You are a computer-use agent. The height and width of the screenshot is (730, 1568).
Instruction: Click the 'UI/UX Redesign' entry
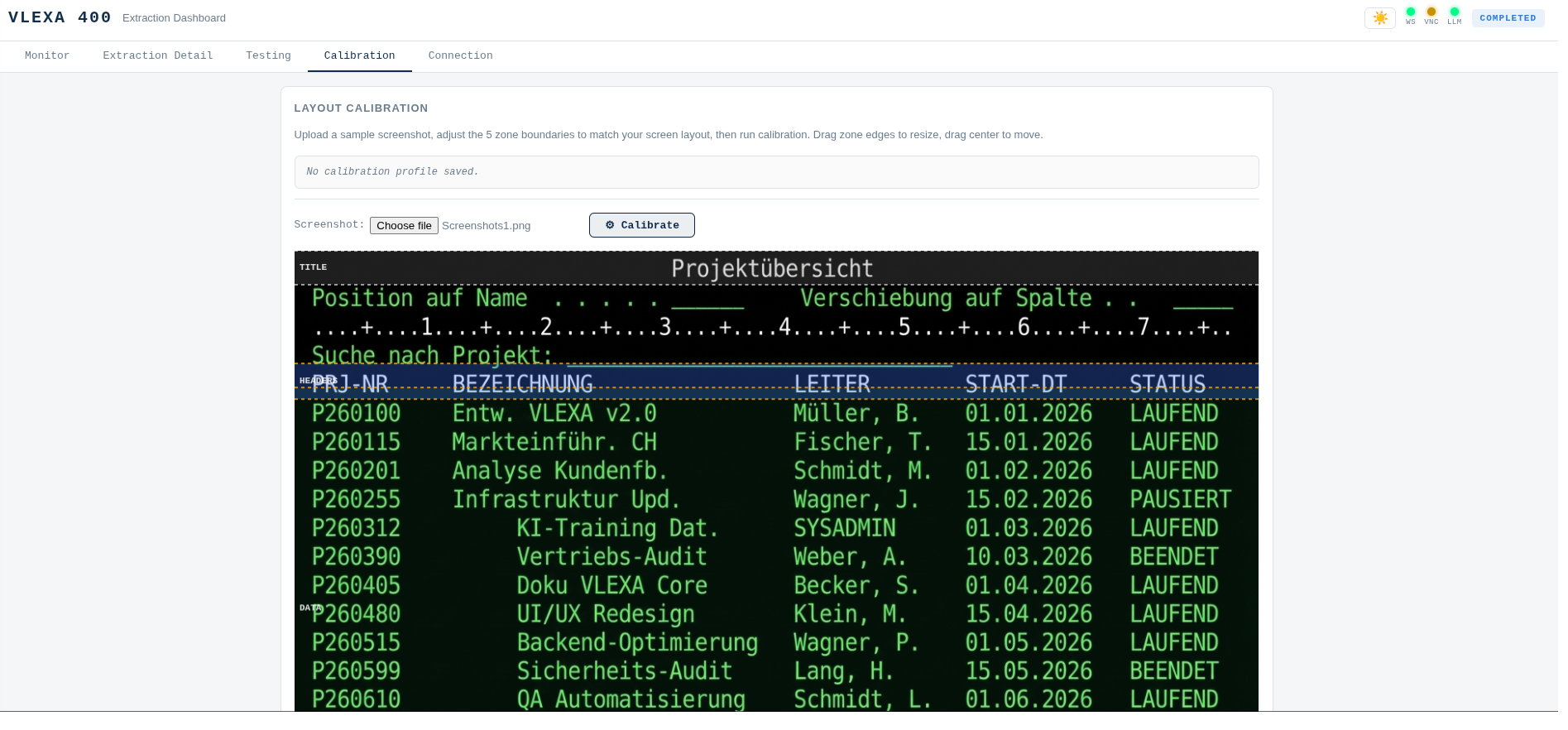(x=606, y=613)
